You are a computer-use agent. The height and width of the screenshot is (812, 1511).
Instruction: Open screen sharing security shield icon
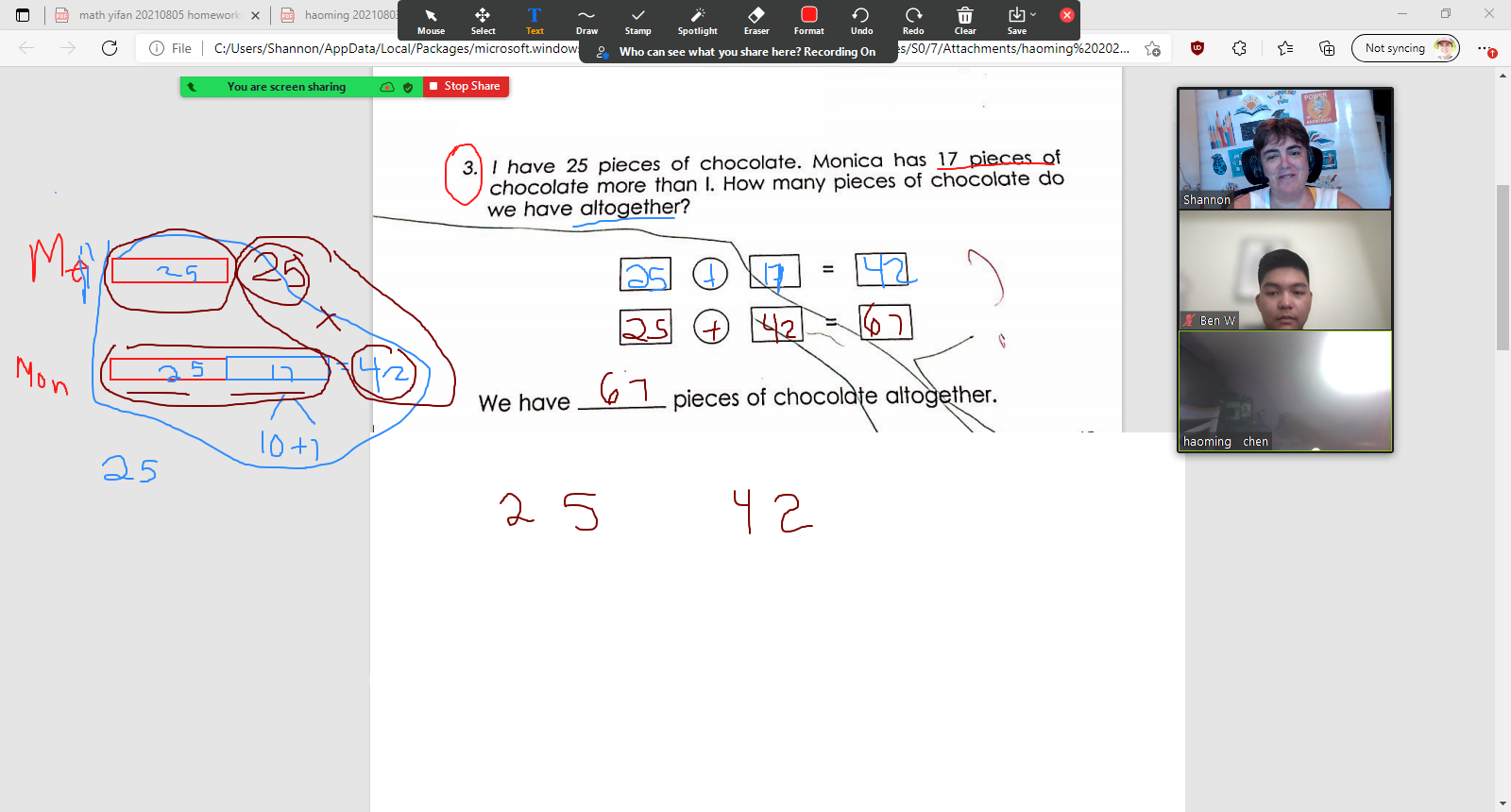pos(408,87)
